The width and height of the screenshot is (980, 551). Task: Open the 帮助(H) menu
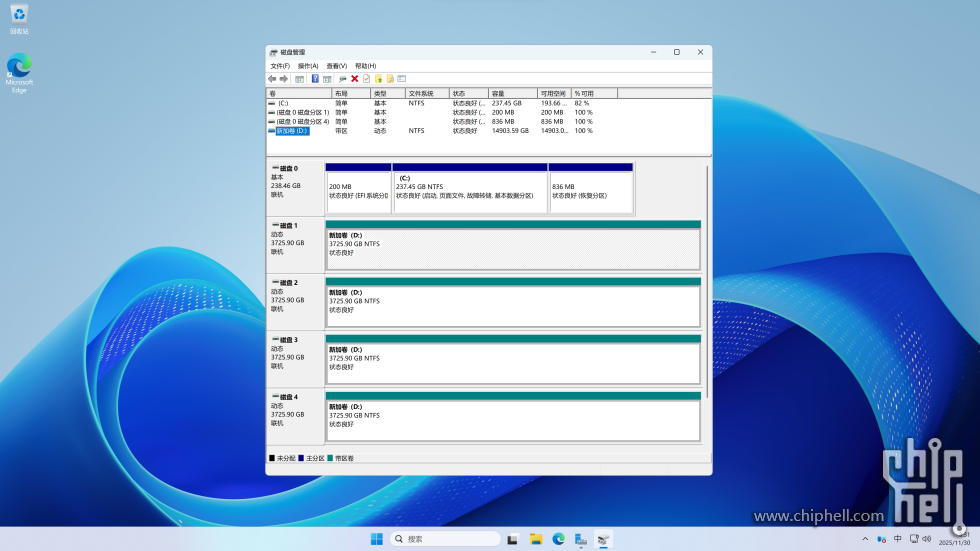click(x=365, y=66)
